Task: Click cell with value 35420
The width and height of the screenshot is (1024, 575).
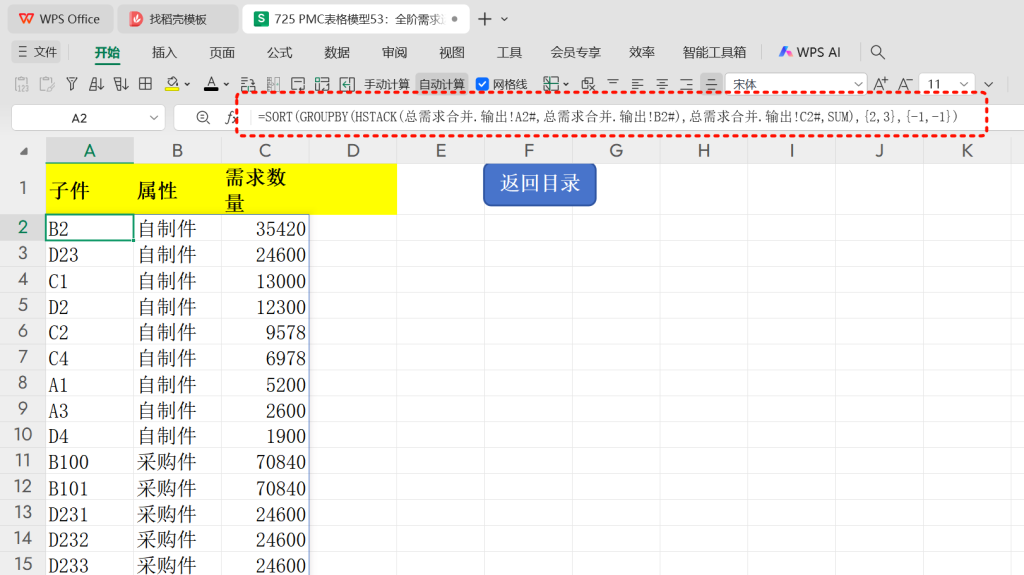Action: click(265, 229)
